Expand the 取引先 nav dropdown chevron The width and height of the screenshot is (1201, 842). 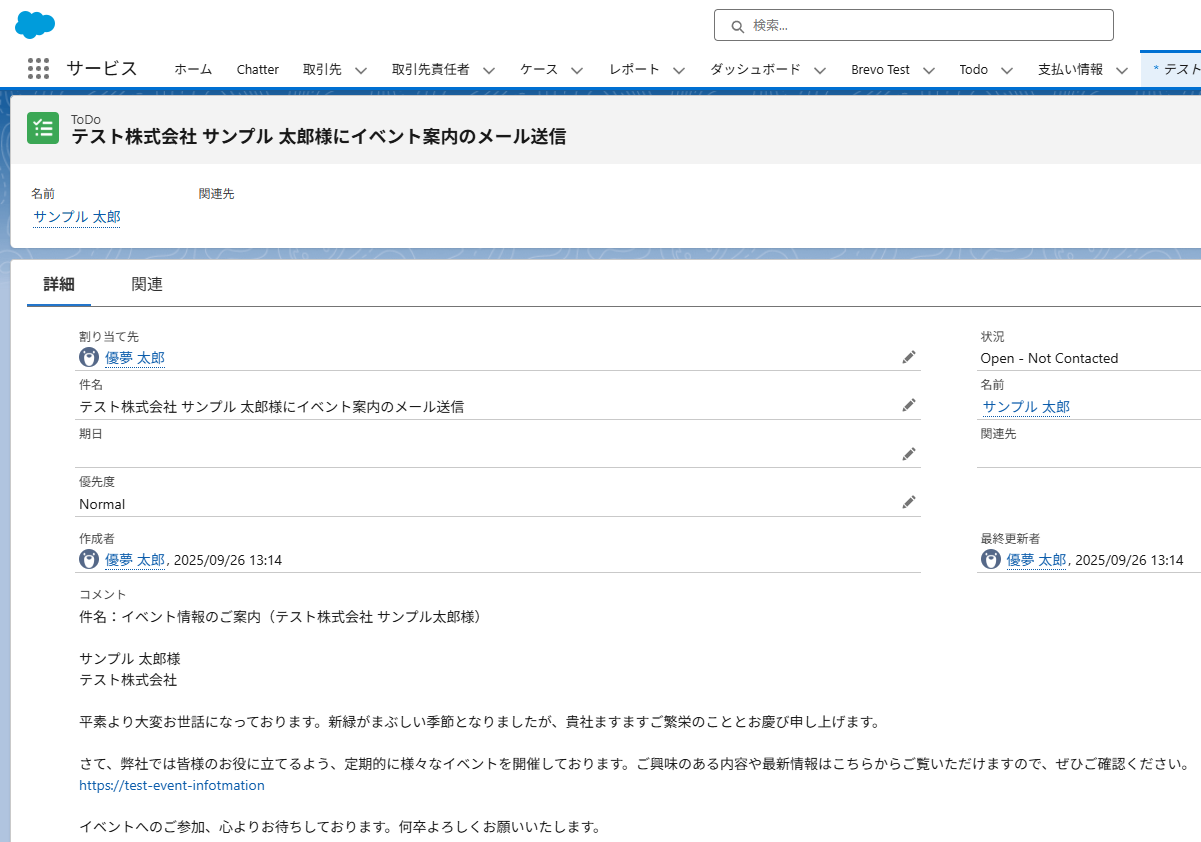(x=361, y=70)
